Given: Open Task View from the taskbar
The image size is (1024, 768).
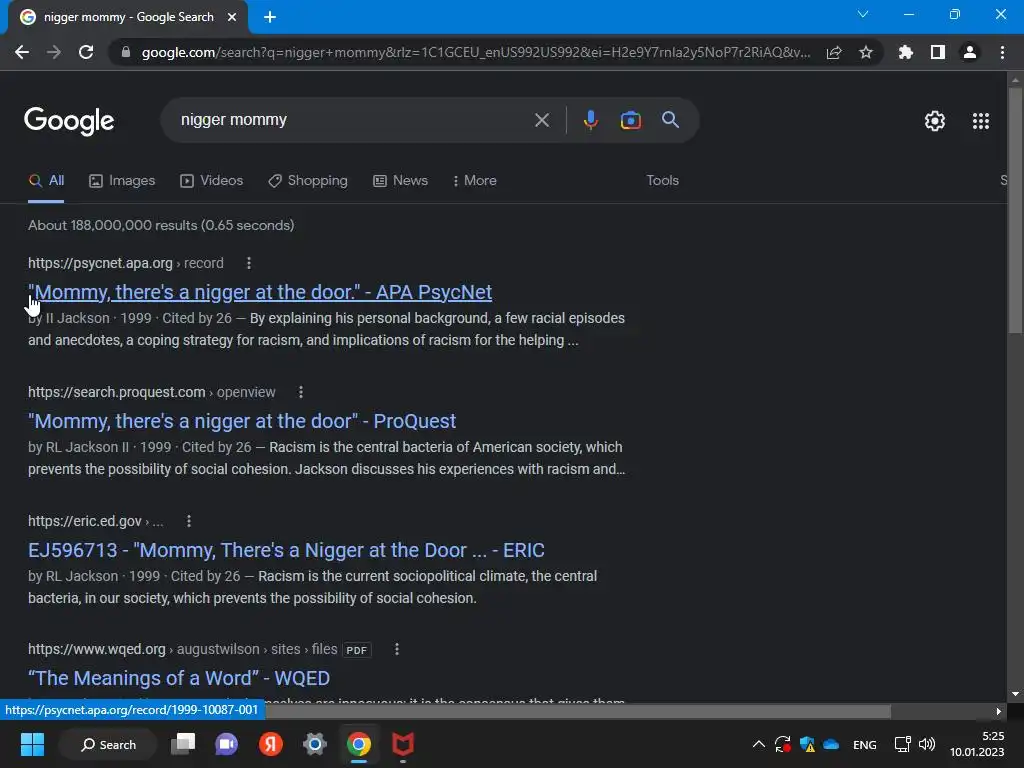Looking at the screenshot, I should [x=183, y=744].
